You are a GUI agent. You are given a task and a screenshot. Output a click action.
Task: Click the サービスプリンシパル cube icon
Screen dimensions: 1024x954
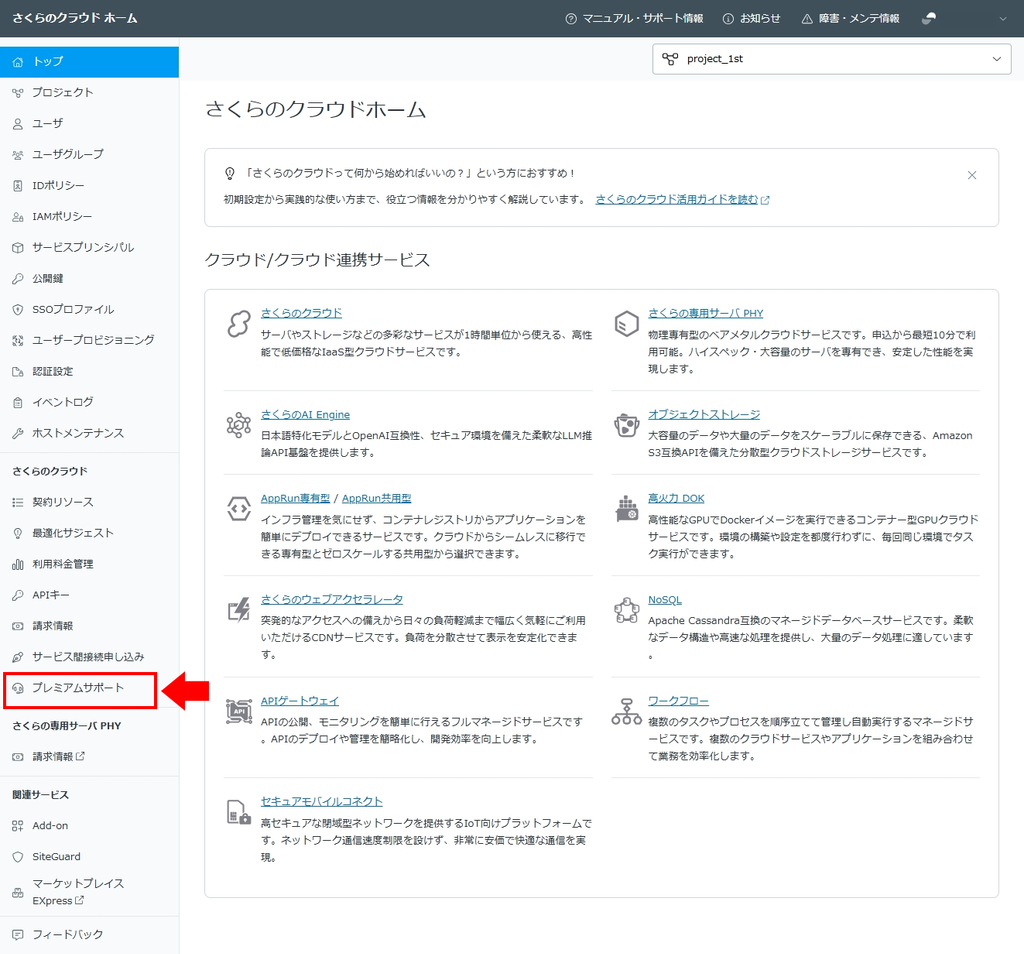18,247
